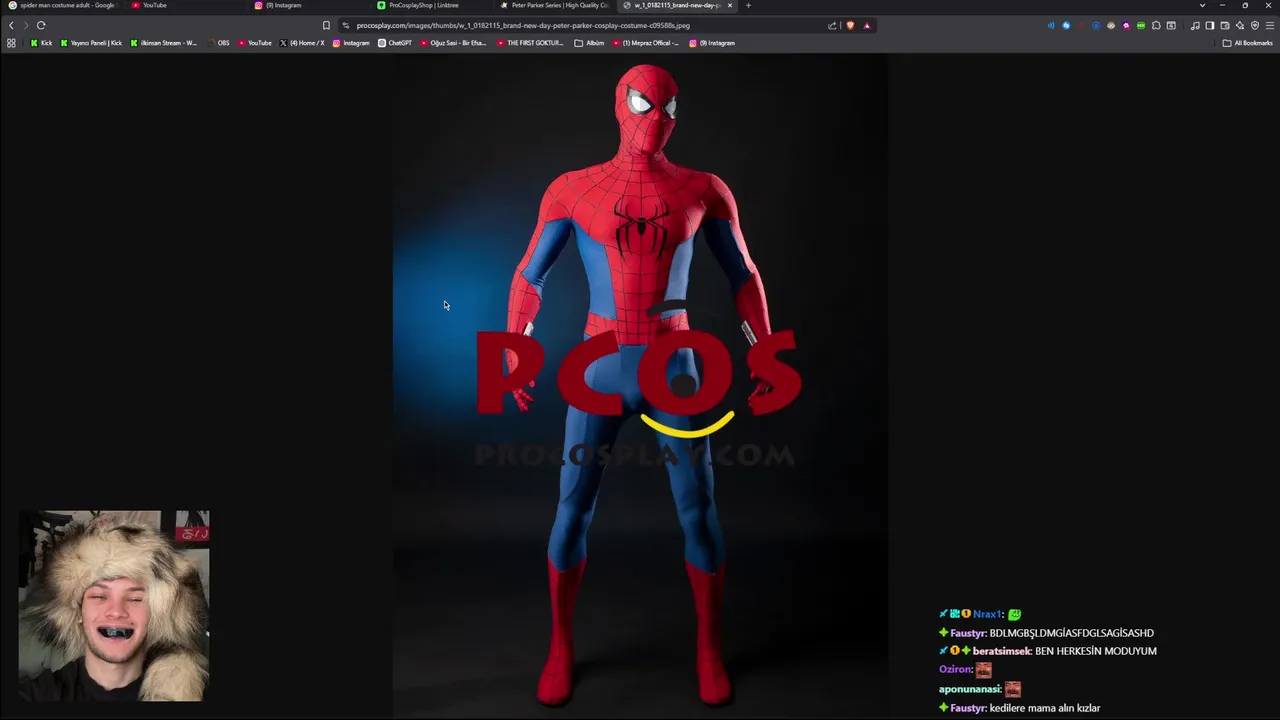Open the ChatGPT bookmark
The height and width of the screenshot is (720, 1280).
pyautogui.click(x=395, y=43)
